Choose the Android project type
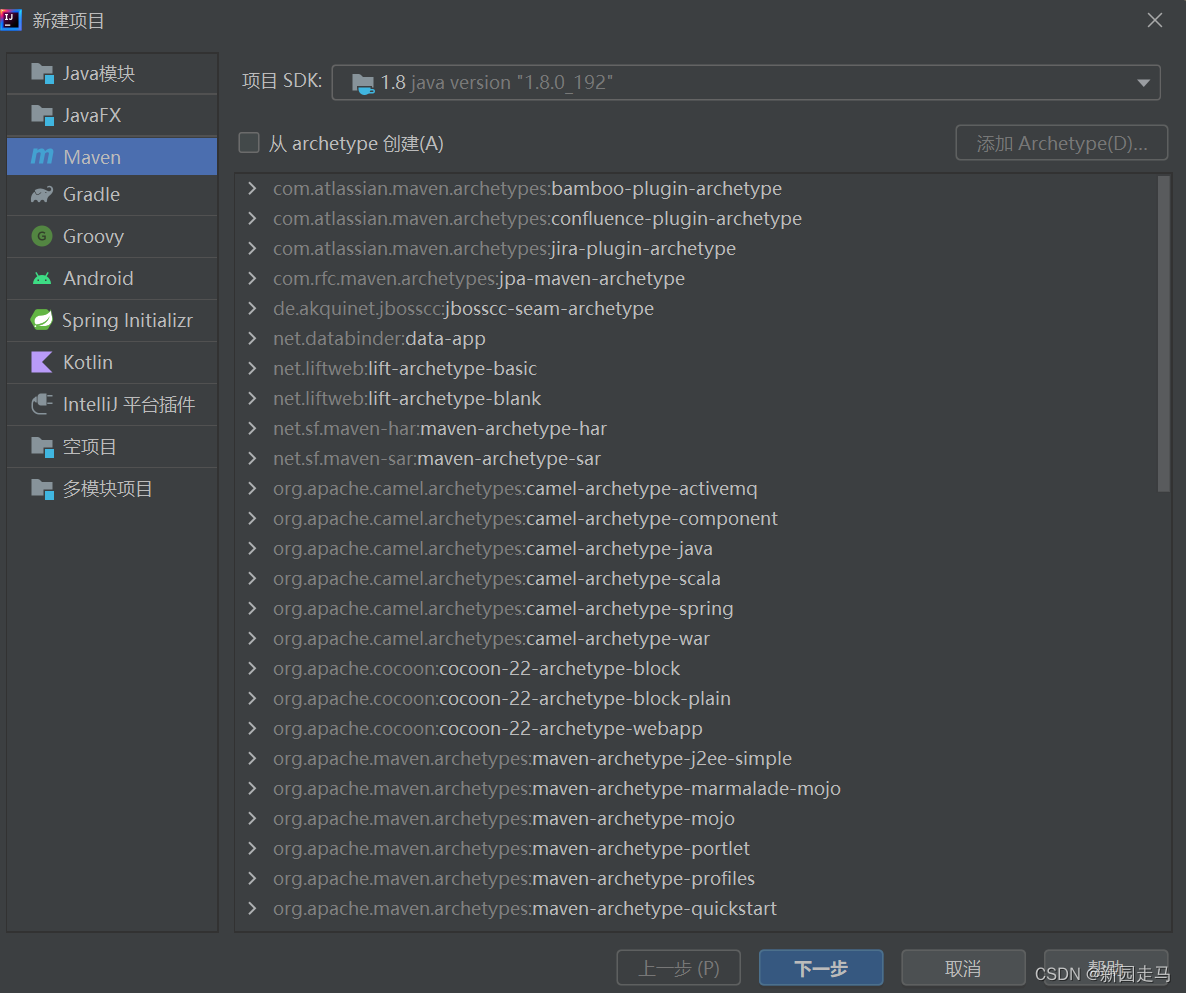Screen dimensions: 1186x993 [x=112, y=278]
